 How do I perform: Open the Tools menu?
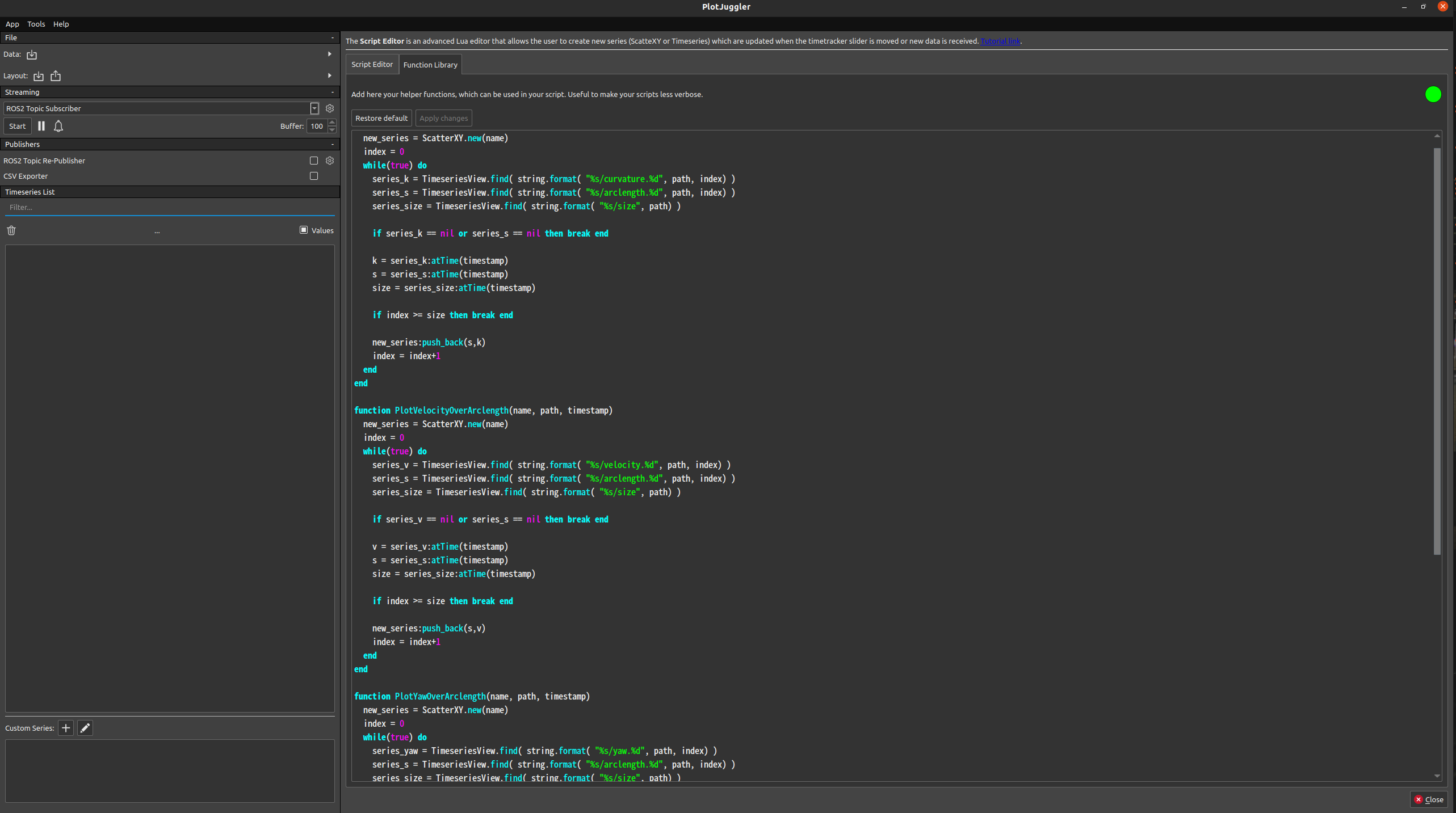click(x=36, y=24)
